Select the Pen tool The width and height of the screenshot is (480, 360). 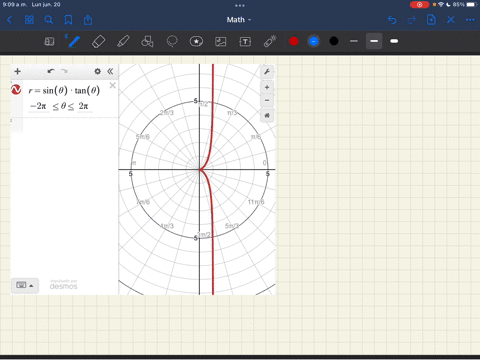[x=73, y=41]
